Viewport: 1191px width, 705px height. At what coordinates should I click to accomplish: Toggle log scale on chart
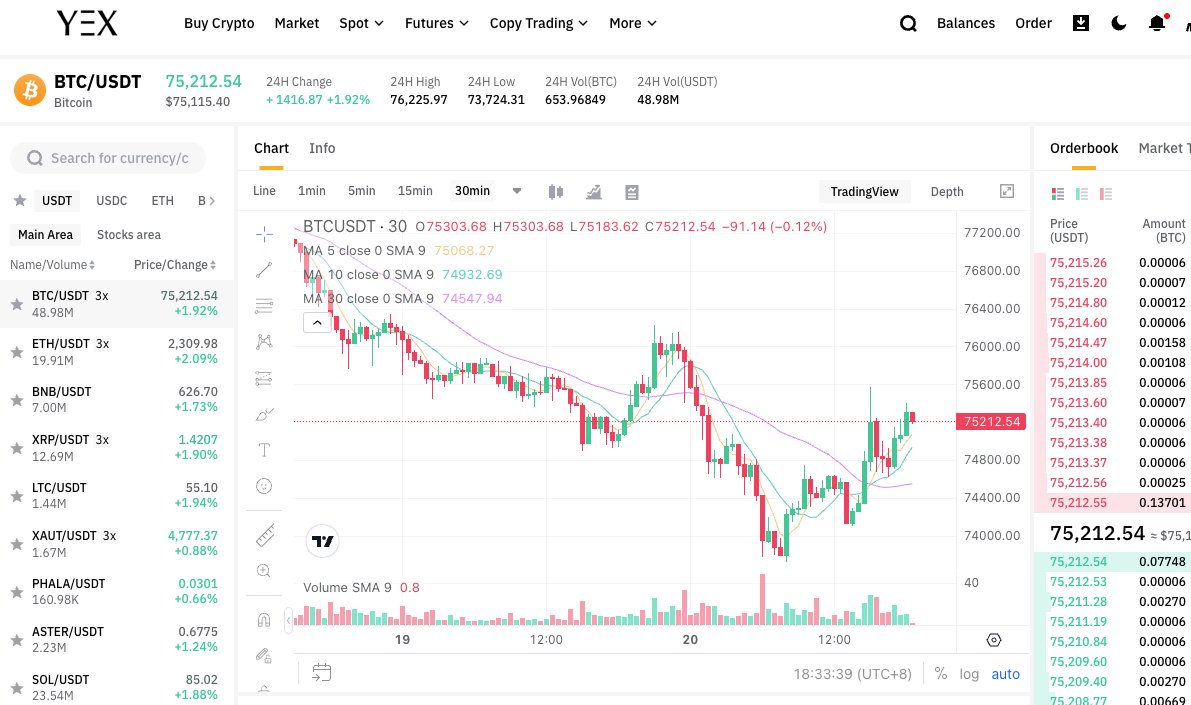969,674
